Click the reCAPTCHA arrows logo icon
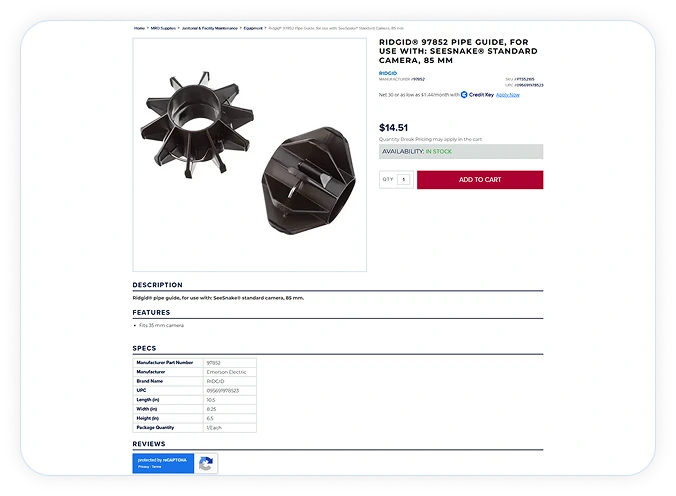 (206, 463)
